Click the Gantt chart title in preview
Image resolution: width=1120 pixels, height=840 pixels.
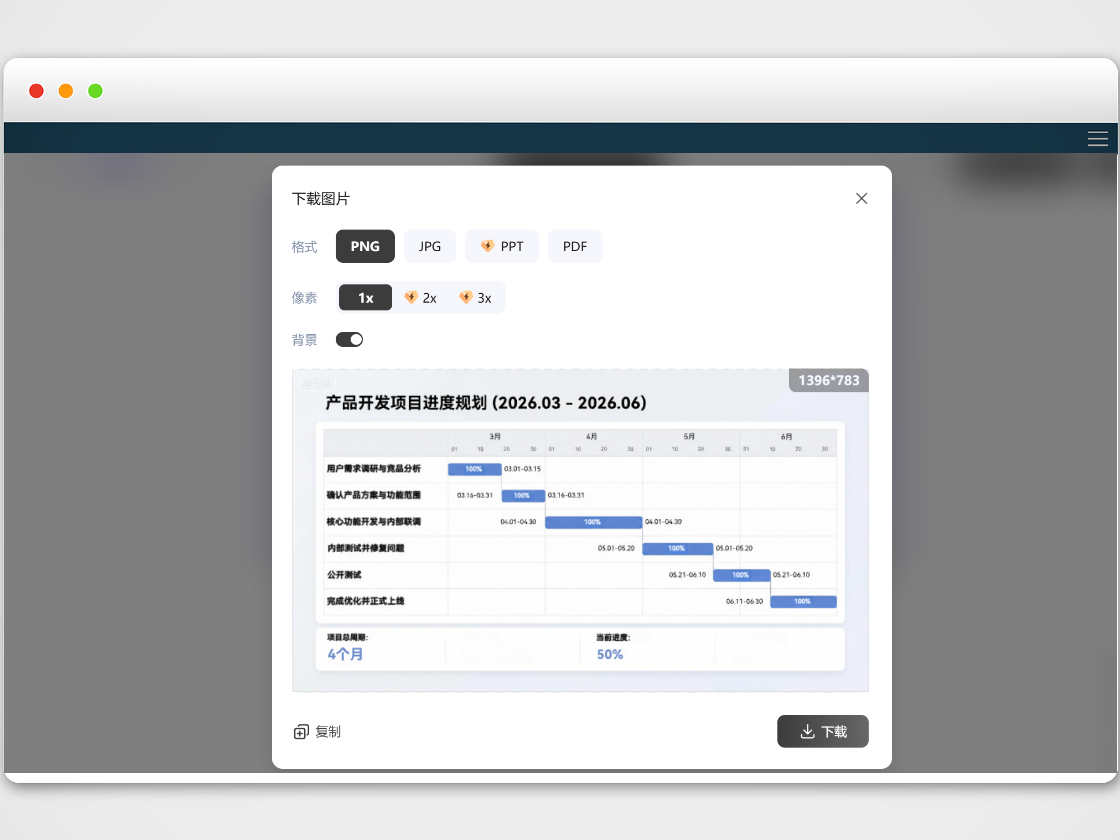[x=485, y=403]
